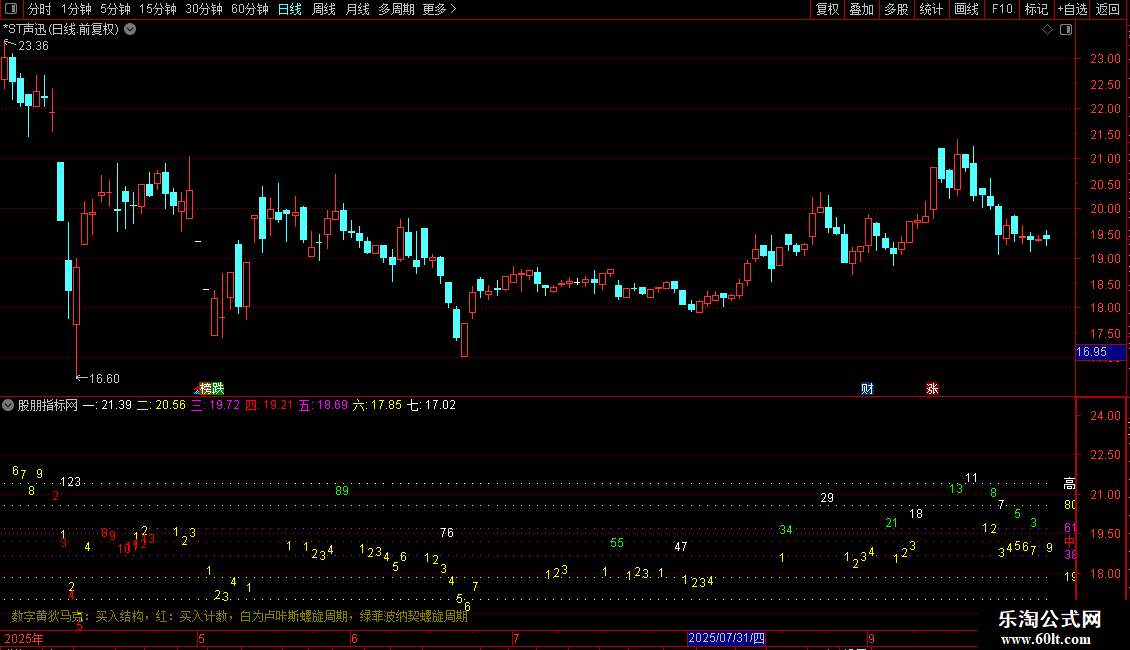This screenshot has width=1130, height=650.
Task: Select the 日线 daily chart tab
Action: click(290, 9)
